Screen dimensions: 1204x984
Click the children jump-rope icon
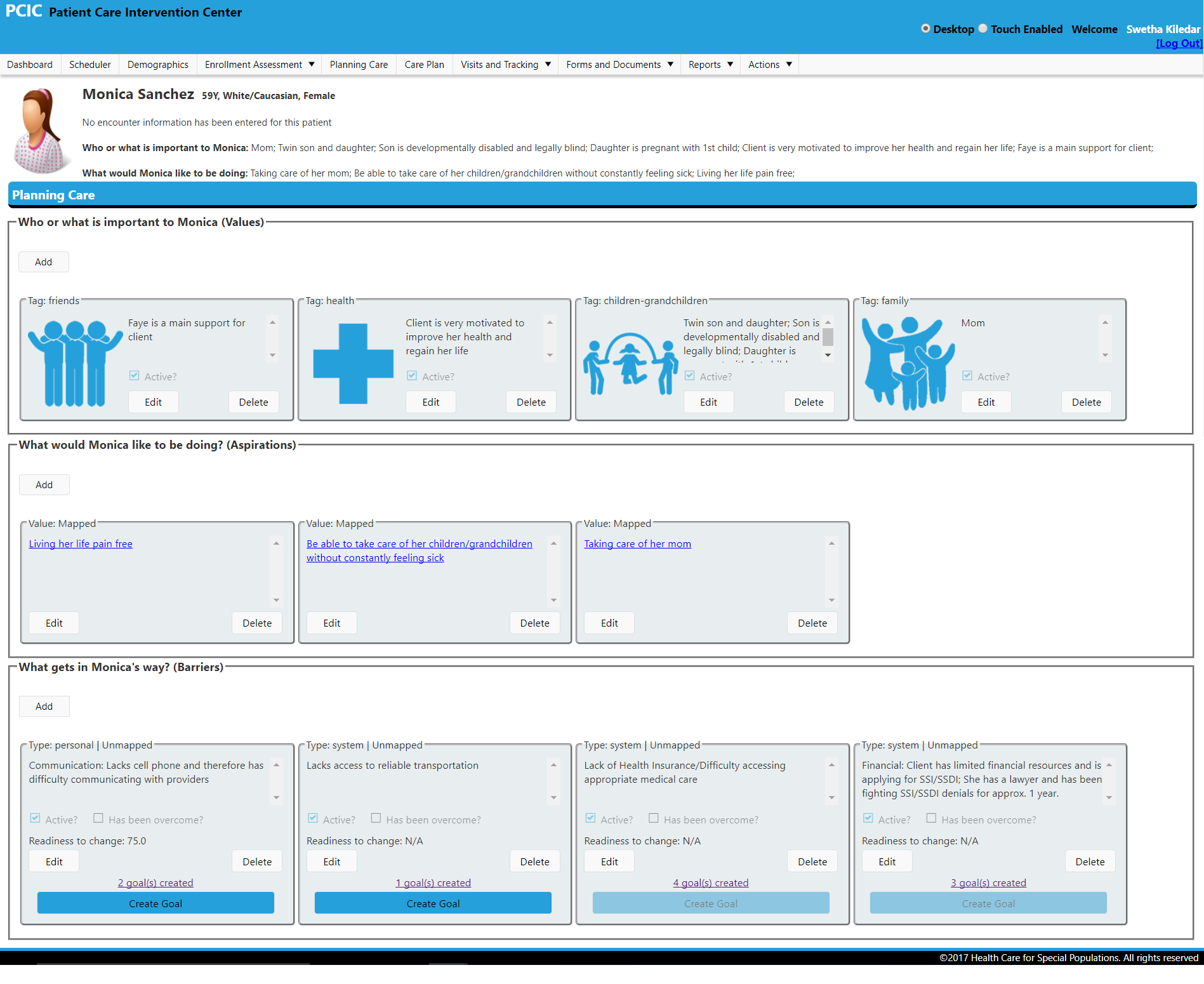pyautogui.click(x=630, y=364)
